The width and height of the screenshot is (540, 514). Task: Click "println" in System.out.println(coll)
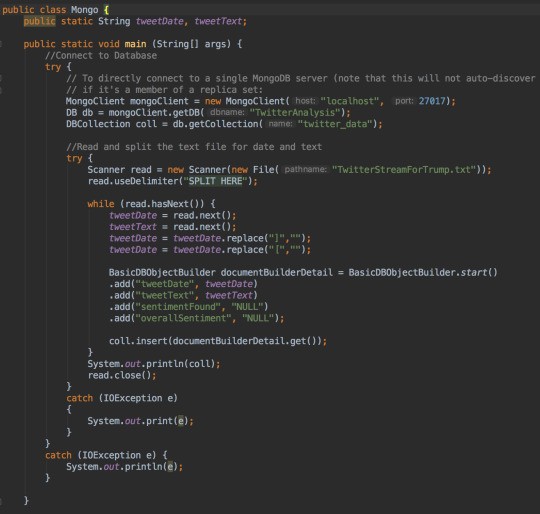pyautogui.click(x=165, y=364)
